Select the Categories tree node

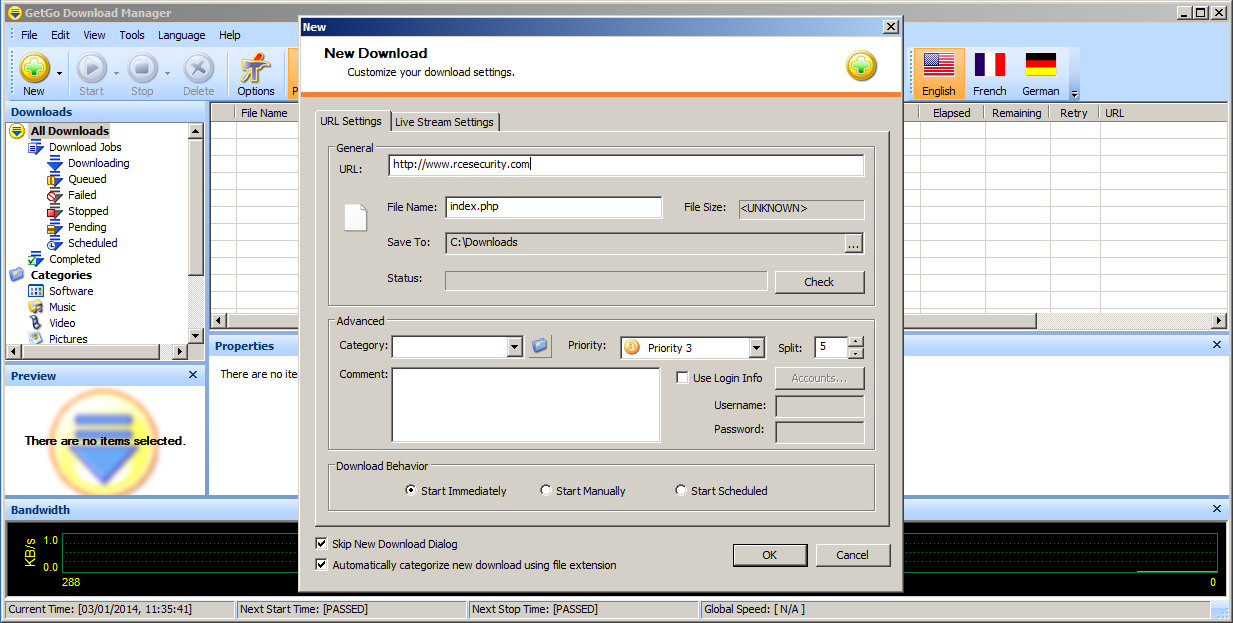[61, 275]
